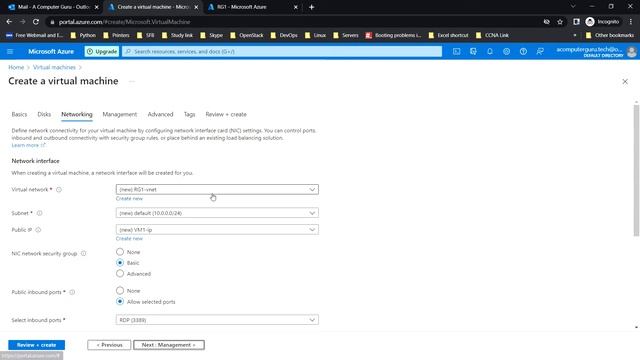Viewport: 640px width, 360px height.
Task: Open the Booting problems bookmark
Action: (393, 35)
